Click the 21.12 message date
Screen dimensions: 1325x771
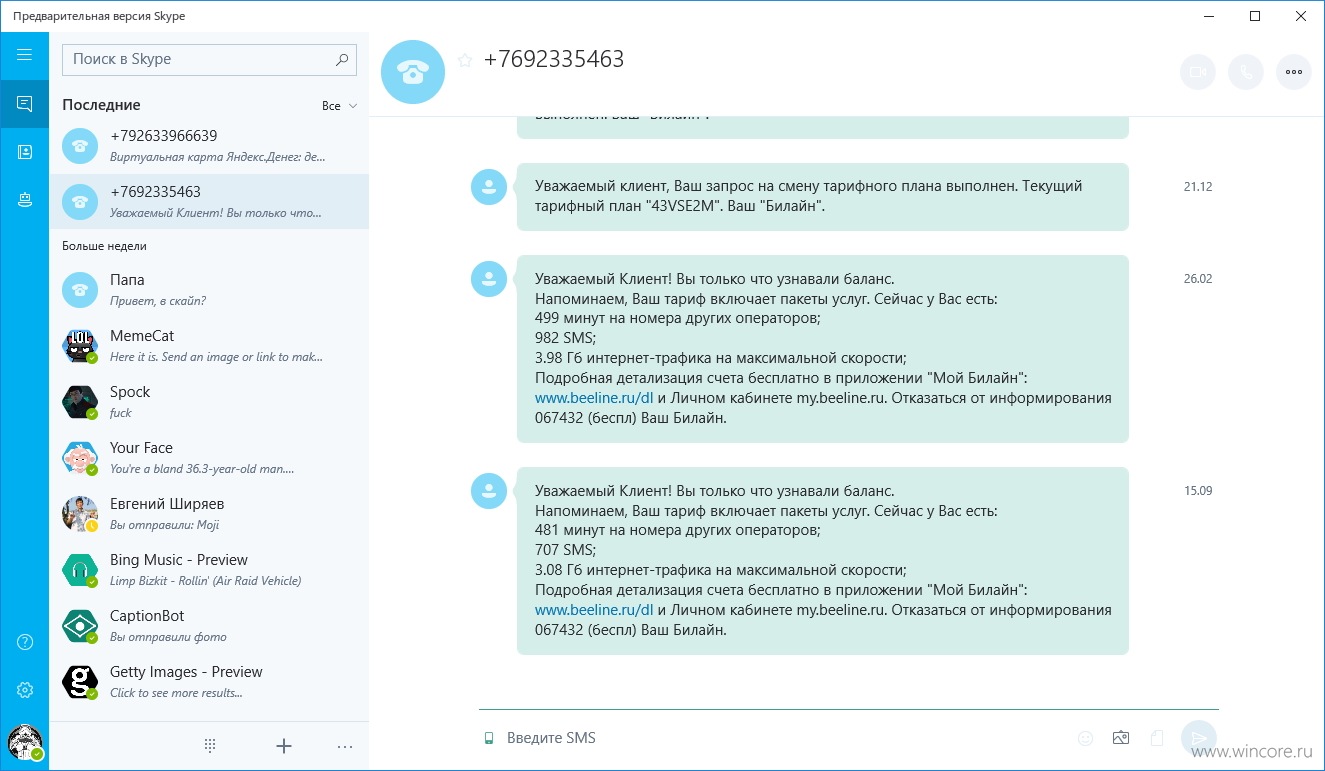coord(1197,187)
